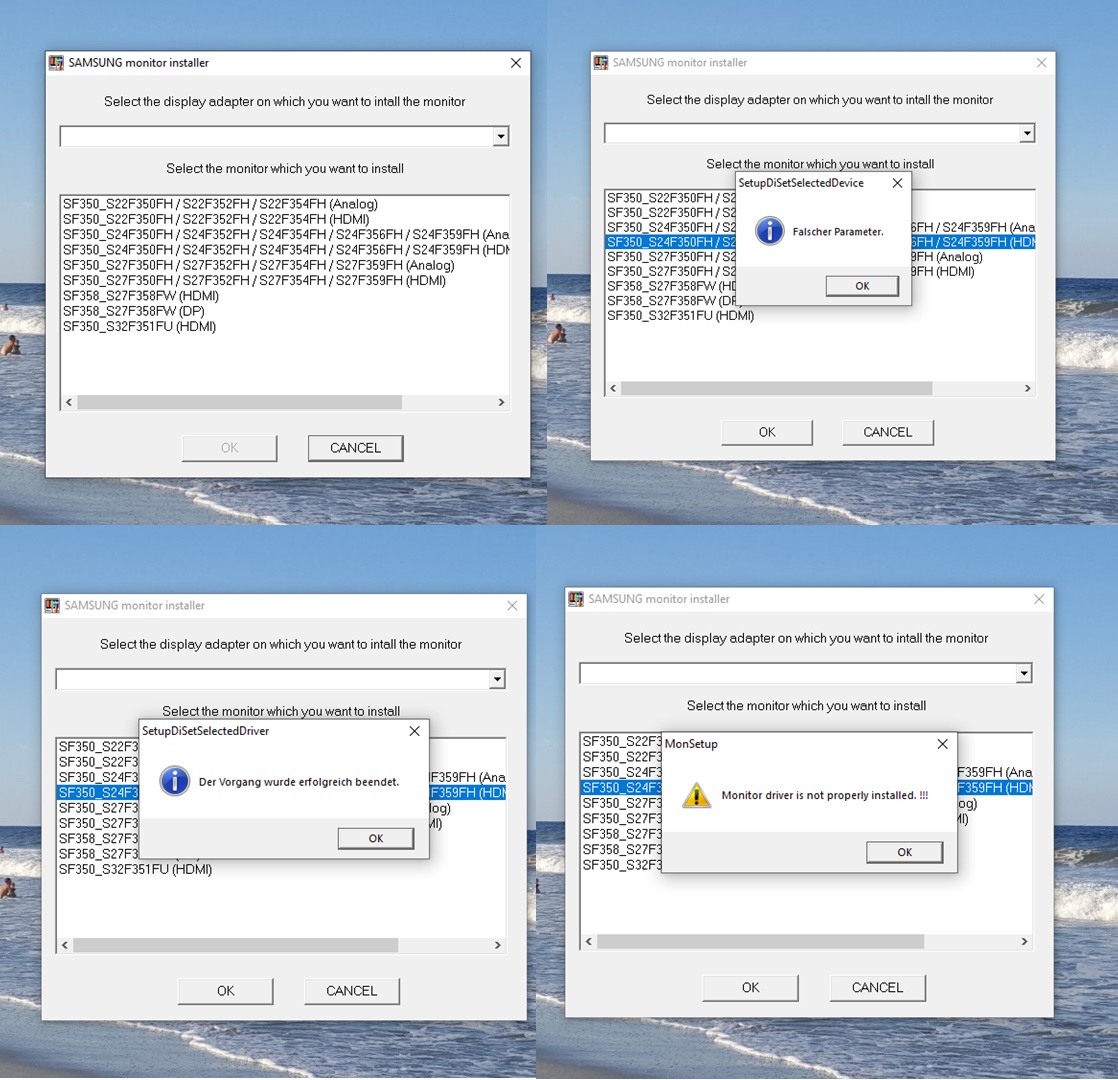Click OK in the Falscher Parameter dialog
1118x1080 pixels.
[x=862, y=286]
